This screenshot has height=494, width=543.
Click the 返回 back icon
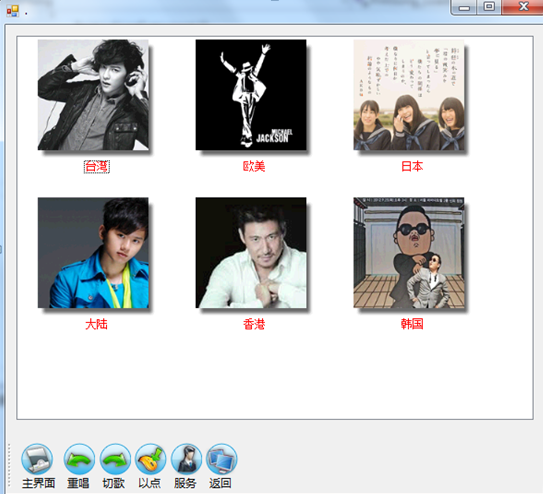pyautogui.click(x=222, y=459)
